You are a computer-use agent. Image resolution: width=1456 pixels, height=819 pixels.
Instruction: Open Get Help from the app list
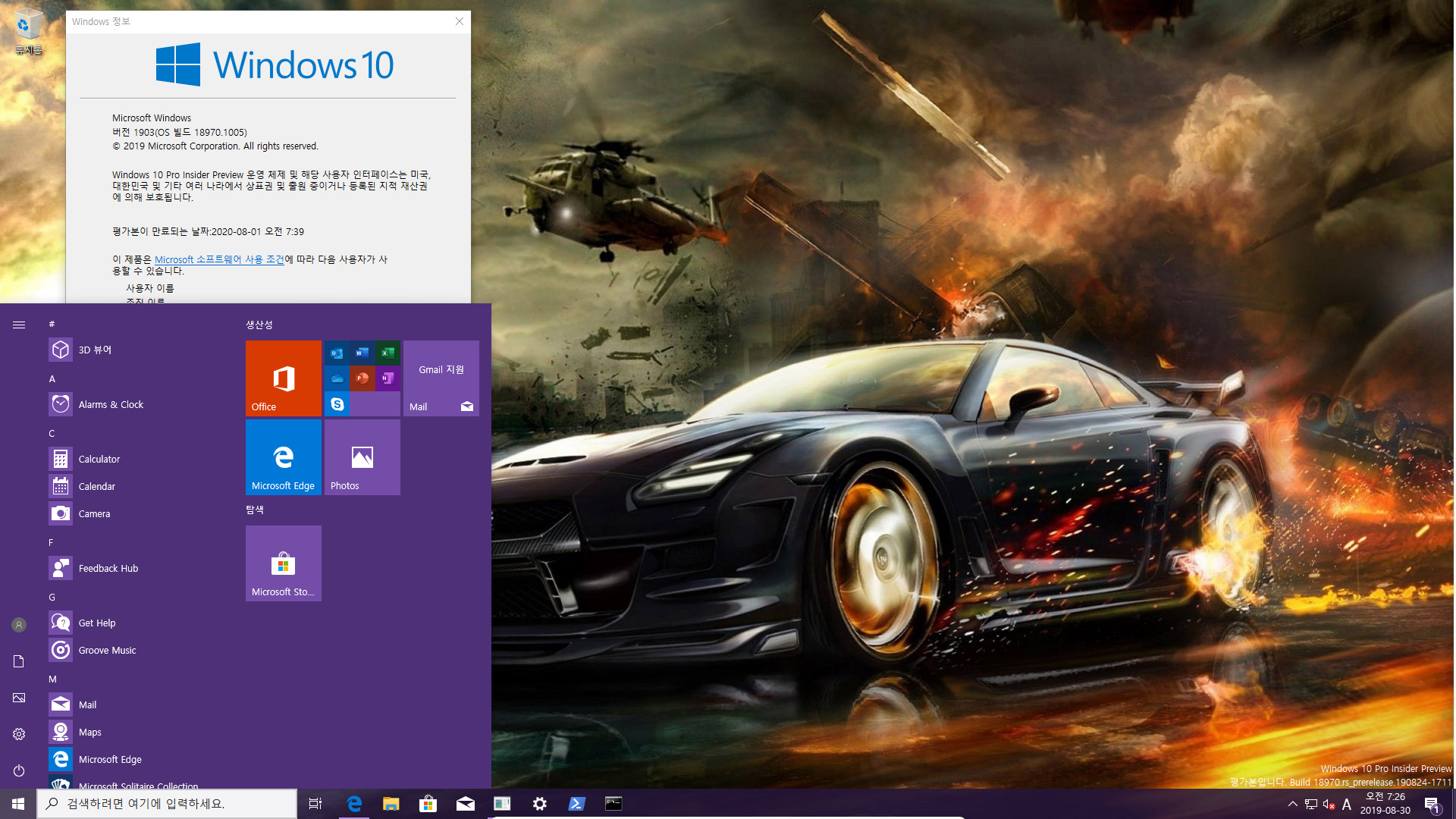[x=136, y=623]
